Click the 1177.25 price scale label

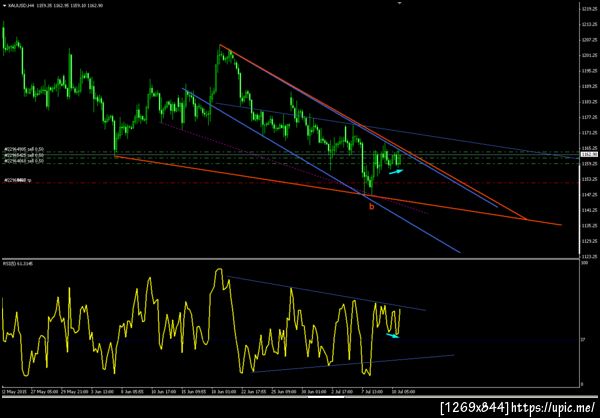tap(589, 117)
